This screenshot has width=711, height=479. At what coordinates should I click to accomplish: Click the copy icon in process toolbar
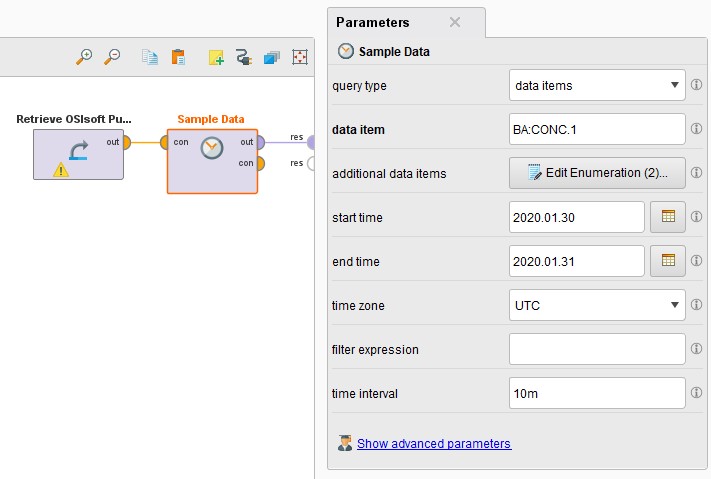[x=150, y=57]
